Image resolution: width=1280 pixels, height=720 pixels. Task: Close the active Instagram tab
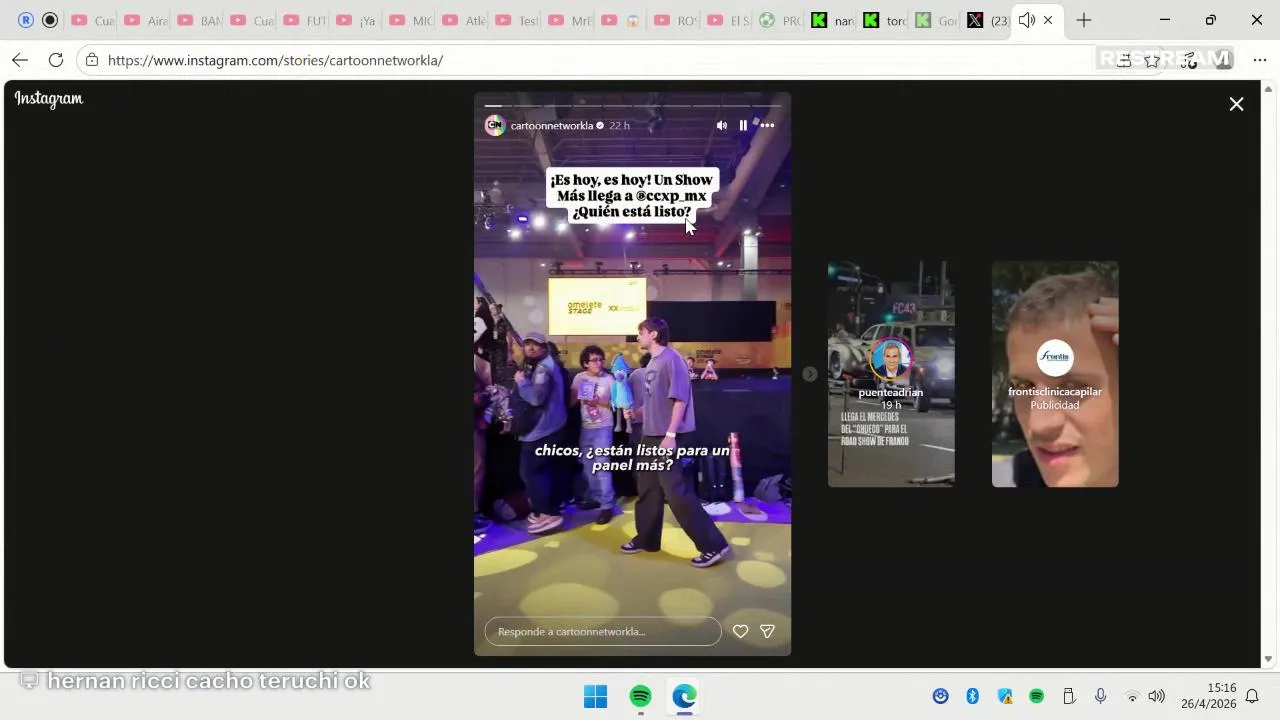point(1048,20)
